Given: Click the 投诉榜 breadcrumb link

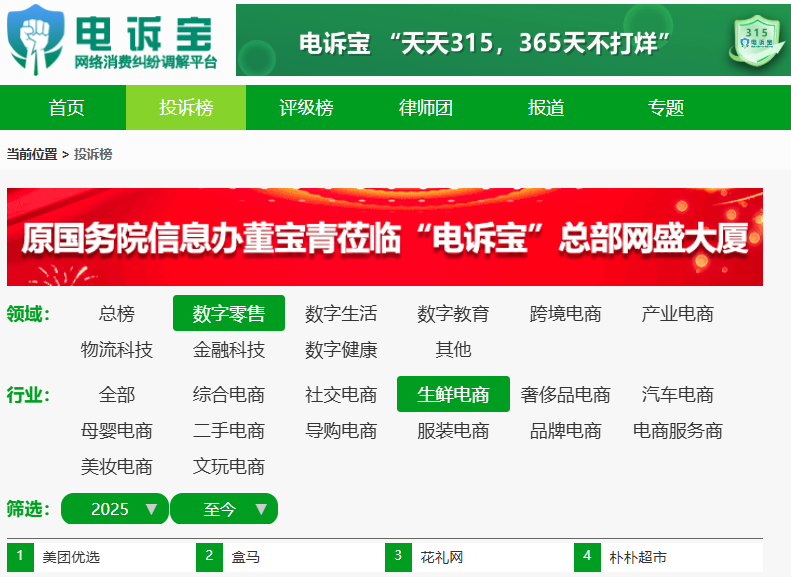Looking at the screenshot, I should pos(93,154).
